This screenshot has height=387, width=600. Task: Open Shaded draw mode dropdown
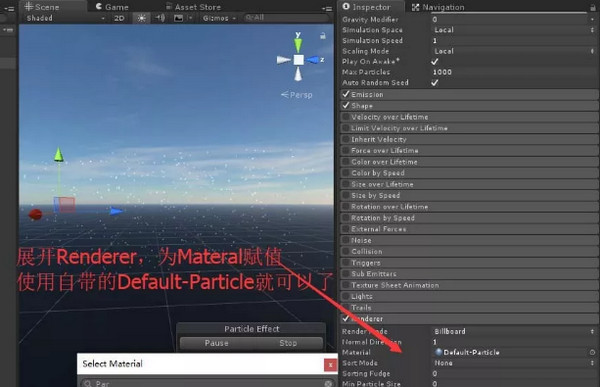coord(65,18)
